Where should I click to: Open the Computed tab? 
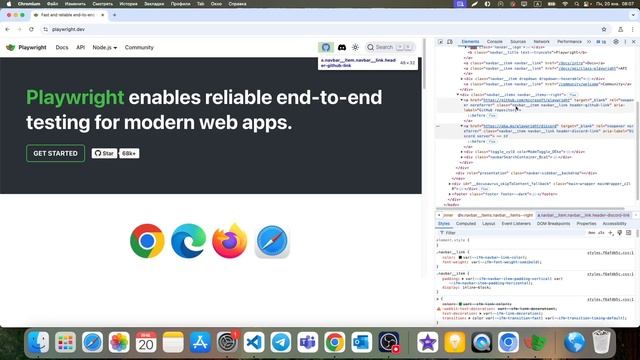point(466,224)
